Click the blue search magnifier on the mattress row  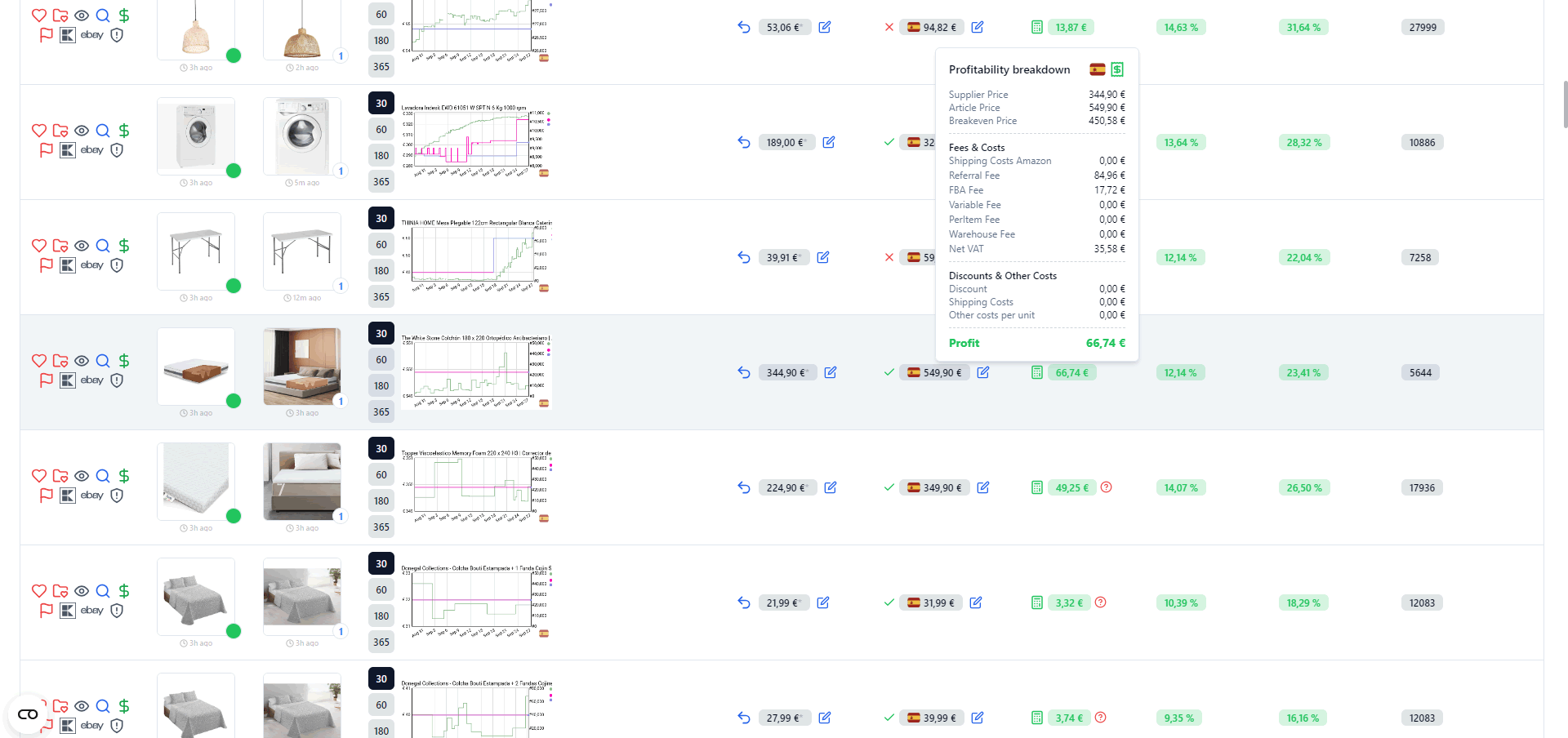[103, 361]
